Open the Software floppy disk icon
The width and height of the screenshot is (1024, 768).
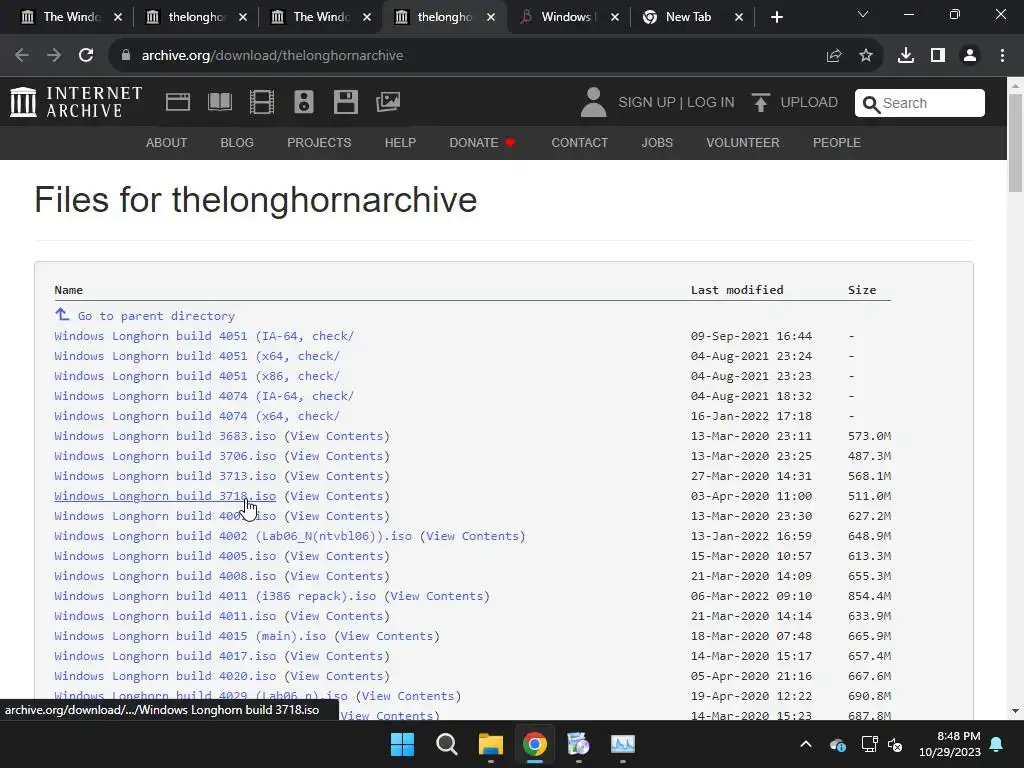pos(345,102)
